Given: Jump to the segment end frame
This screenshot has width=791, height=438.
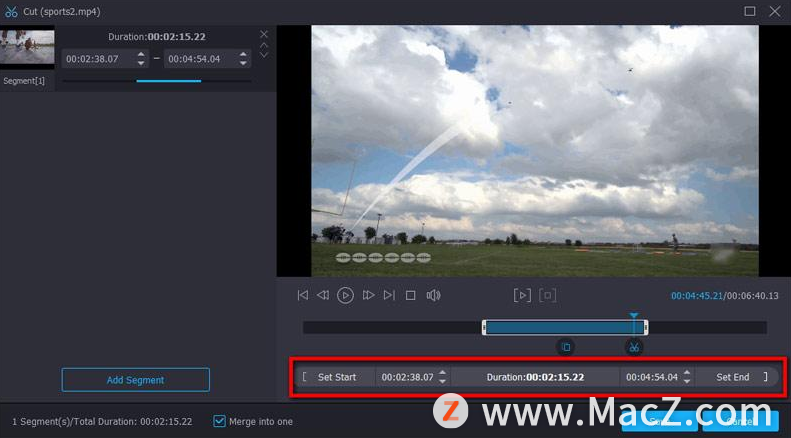Looking at the screenshot, I should [x=389, y=295].
